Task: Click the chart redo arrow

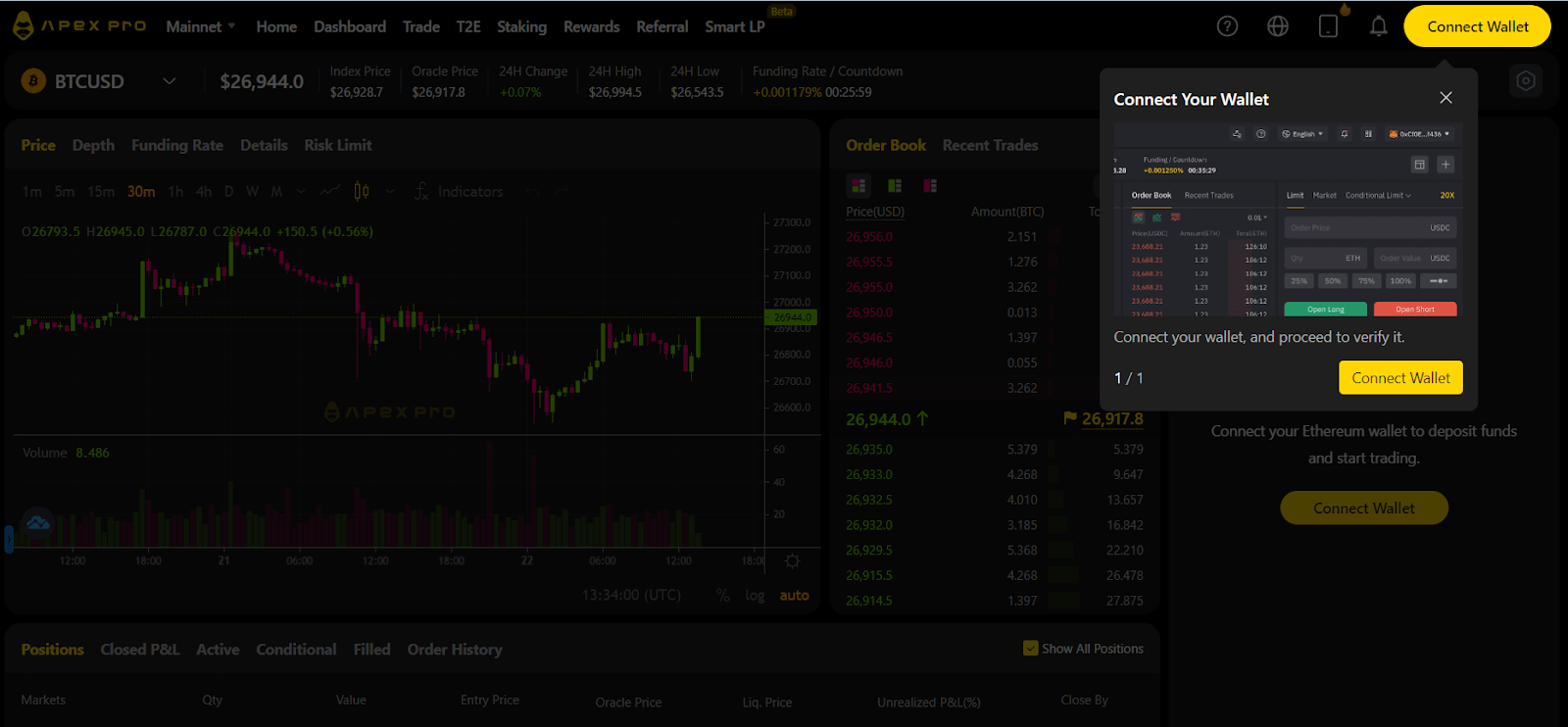Action: [563, 191]
